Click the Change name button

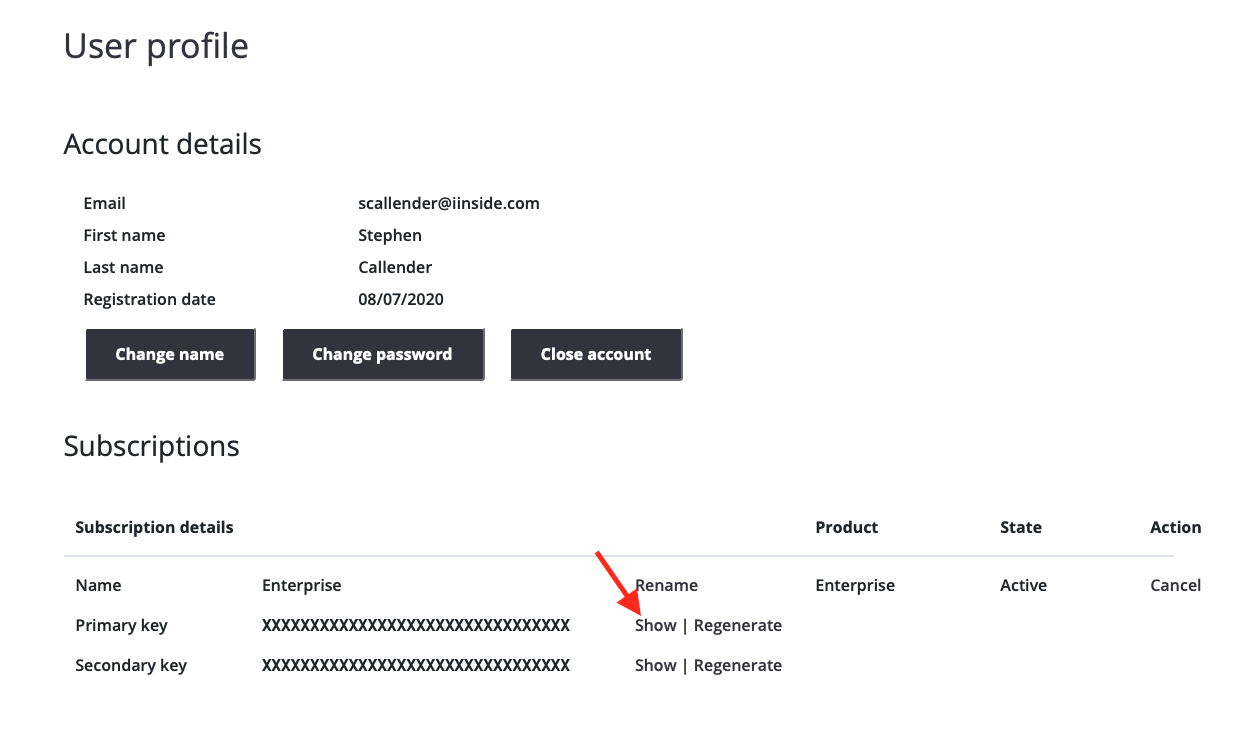click(170, 354)
